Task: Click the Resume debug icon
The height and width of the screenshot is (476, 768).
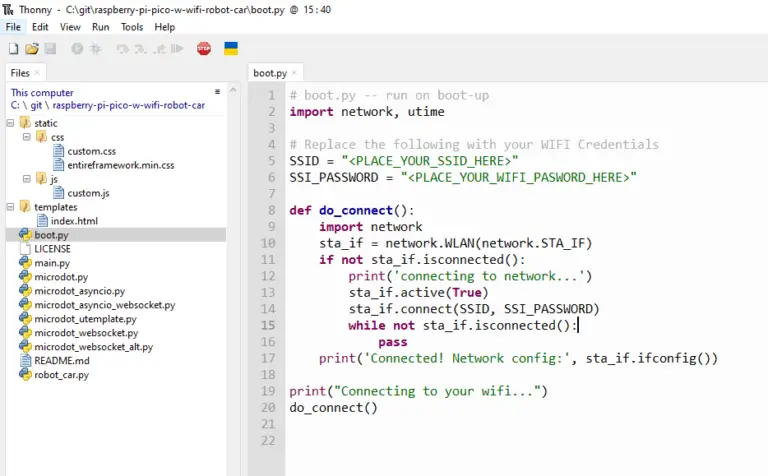Action: 177,48
